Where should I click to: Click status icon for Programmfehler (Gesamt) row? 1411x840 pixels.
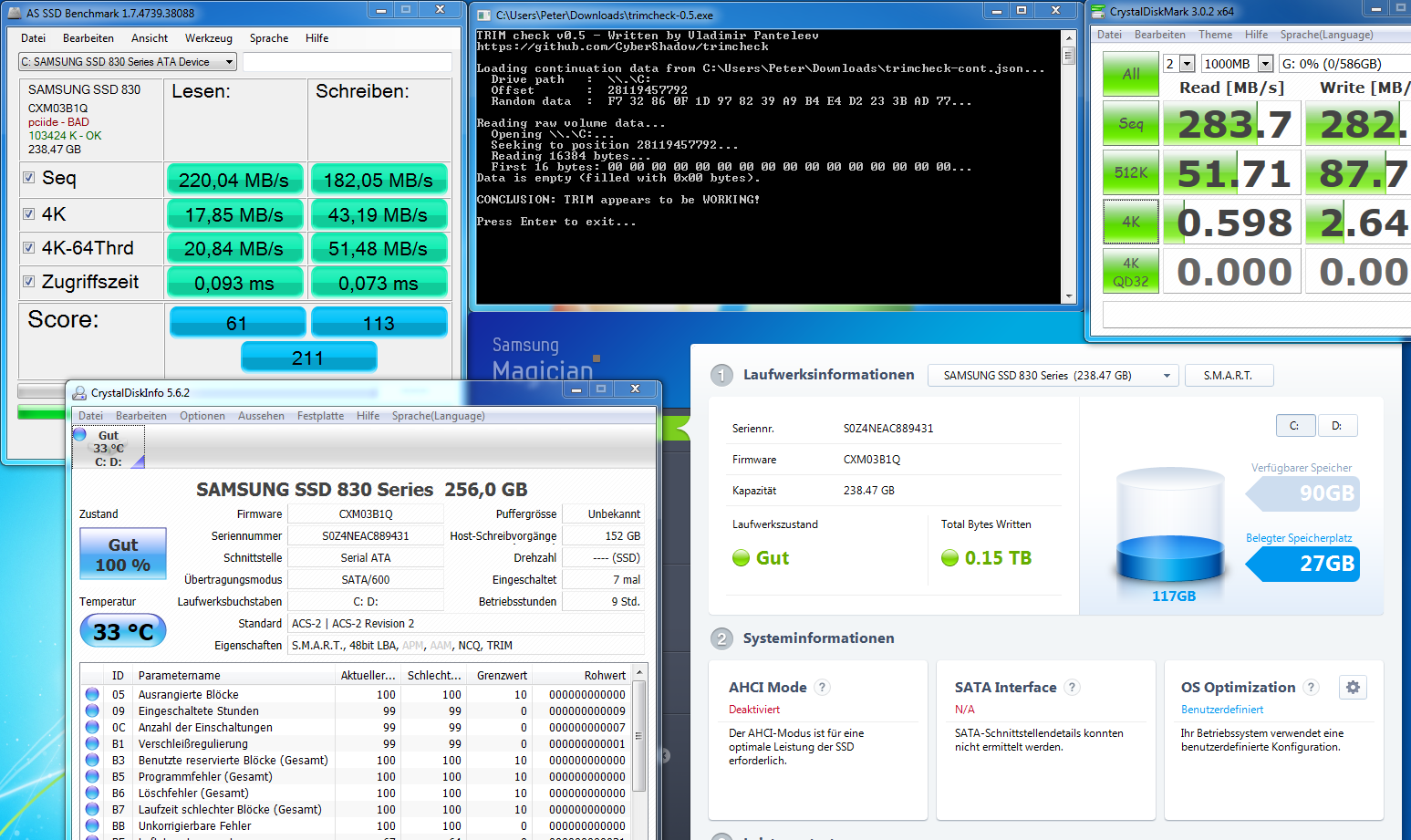coord(92,776)
